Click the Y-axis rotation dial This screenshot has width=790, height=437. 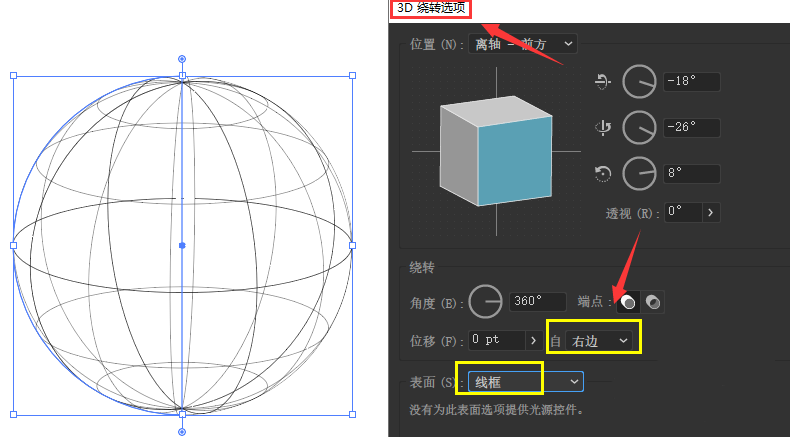coord(639,128)
